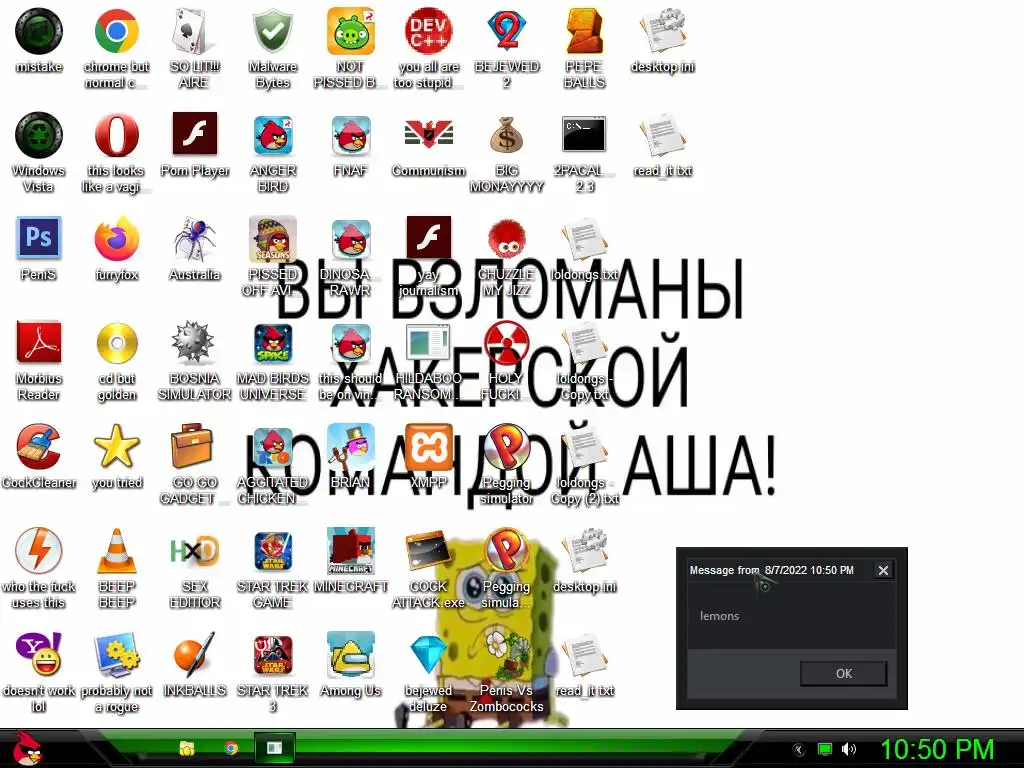This screenshot has height=768, width=1024.
Task: Click the network monitor tray icon
Action: pyautogui.click(x=825, y=749)
